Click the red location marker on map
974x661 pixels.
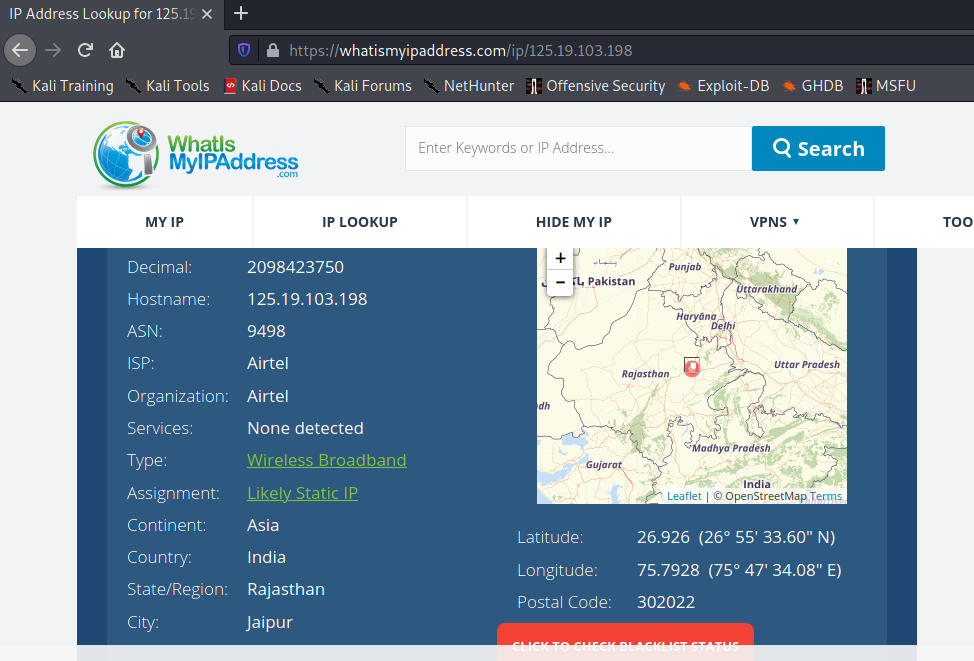point(691,367)
